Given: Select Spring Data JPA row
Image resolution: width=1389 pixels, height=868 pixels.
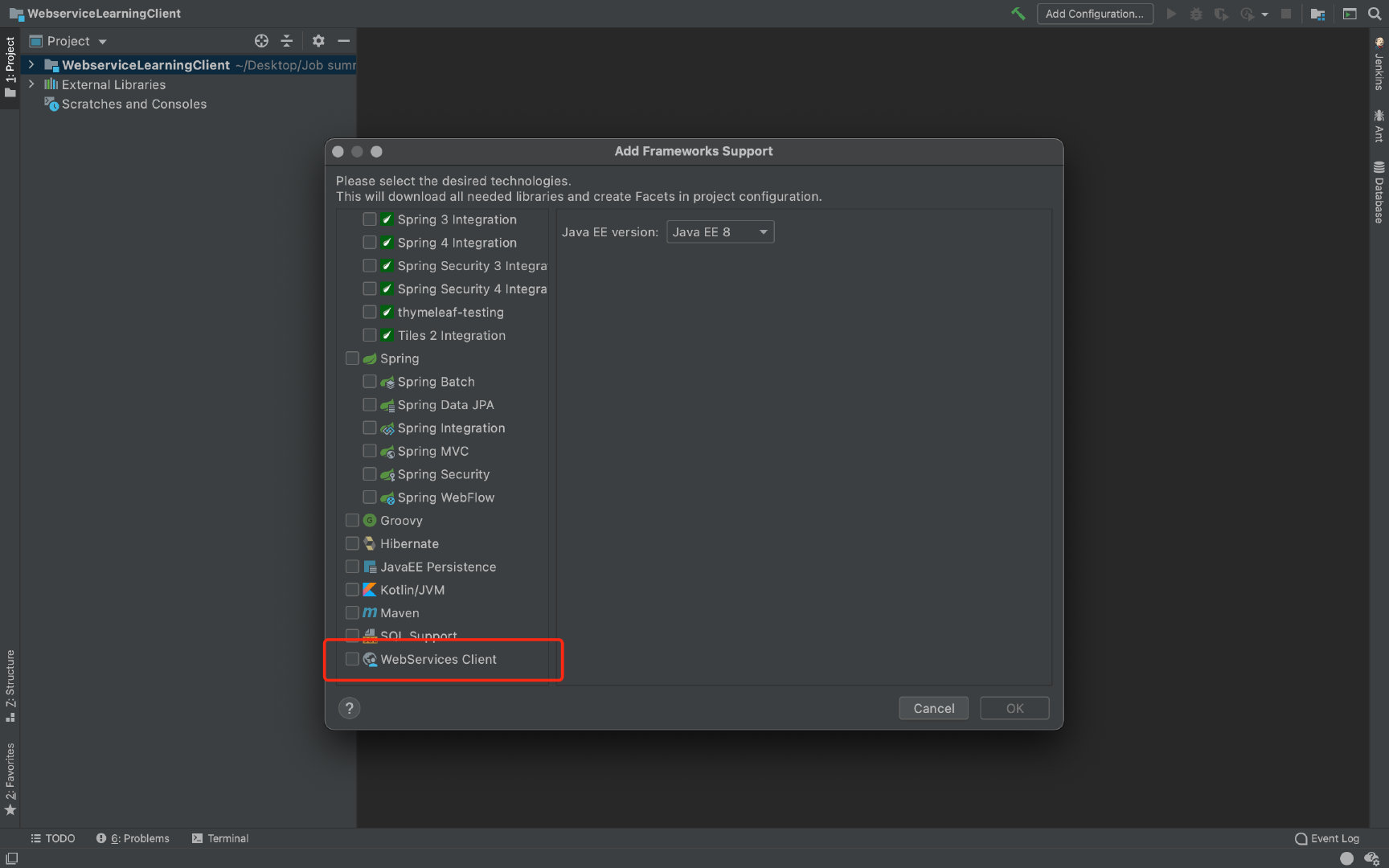Looking at the screenshot, I should point(442,405).
